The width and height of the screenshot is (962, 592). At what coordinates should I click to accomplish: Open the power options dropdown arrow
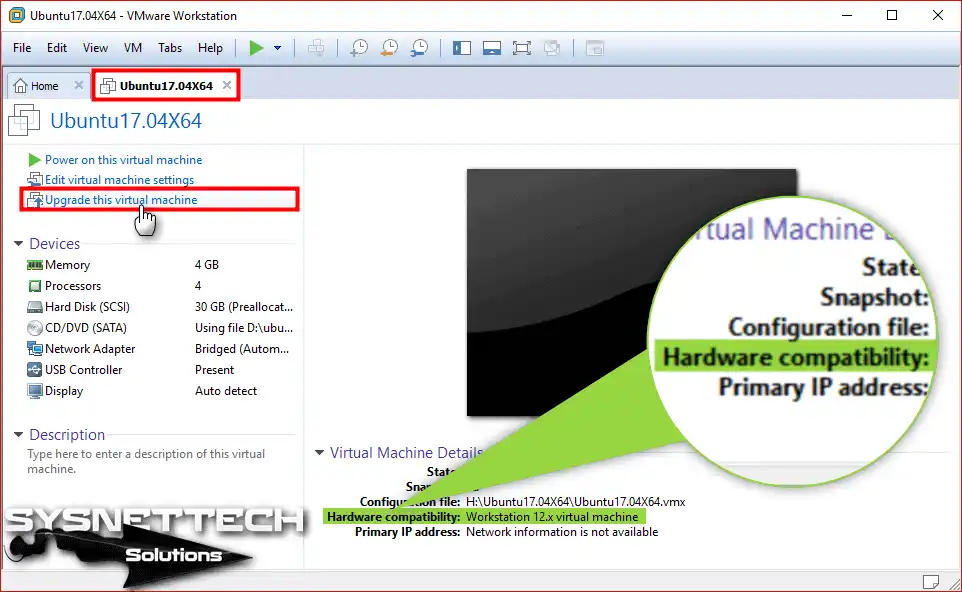pyautogui.click(x=277, y=48)
